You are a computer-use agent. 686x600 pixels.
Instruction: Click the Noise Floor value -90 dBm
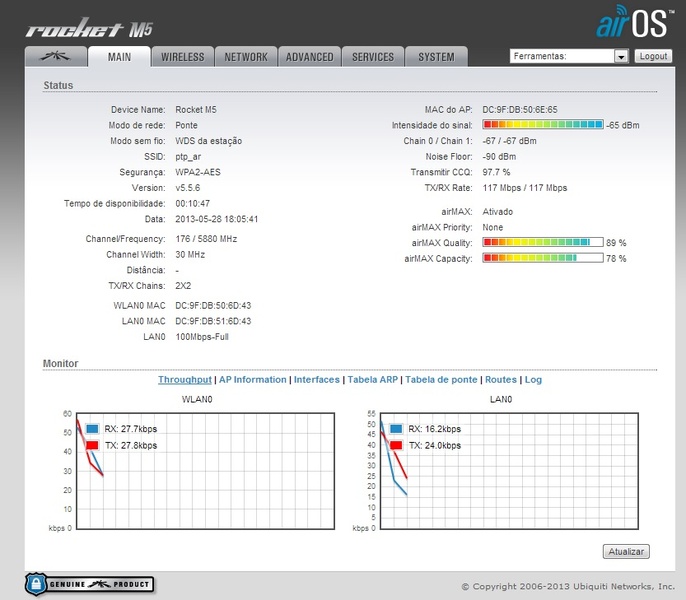(x=499, y=157)
